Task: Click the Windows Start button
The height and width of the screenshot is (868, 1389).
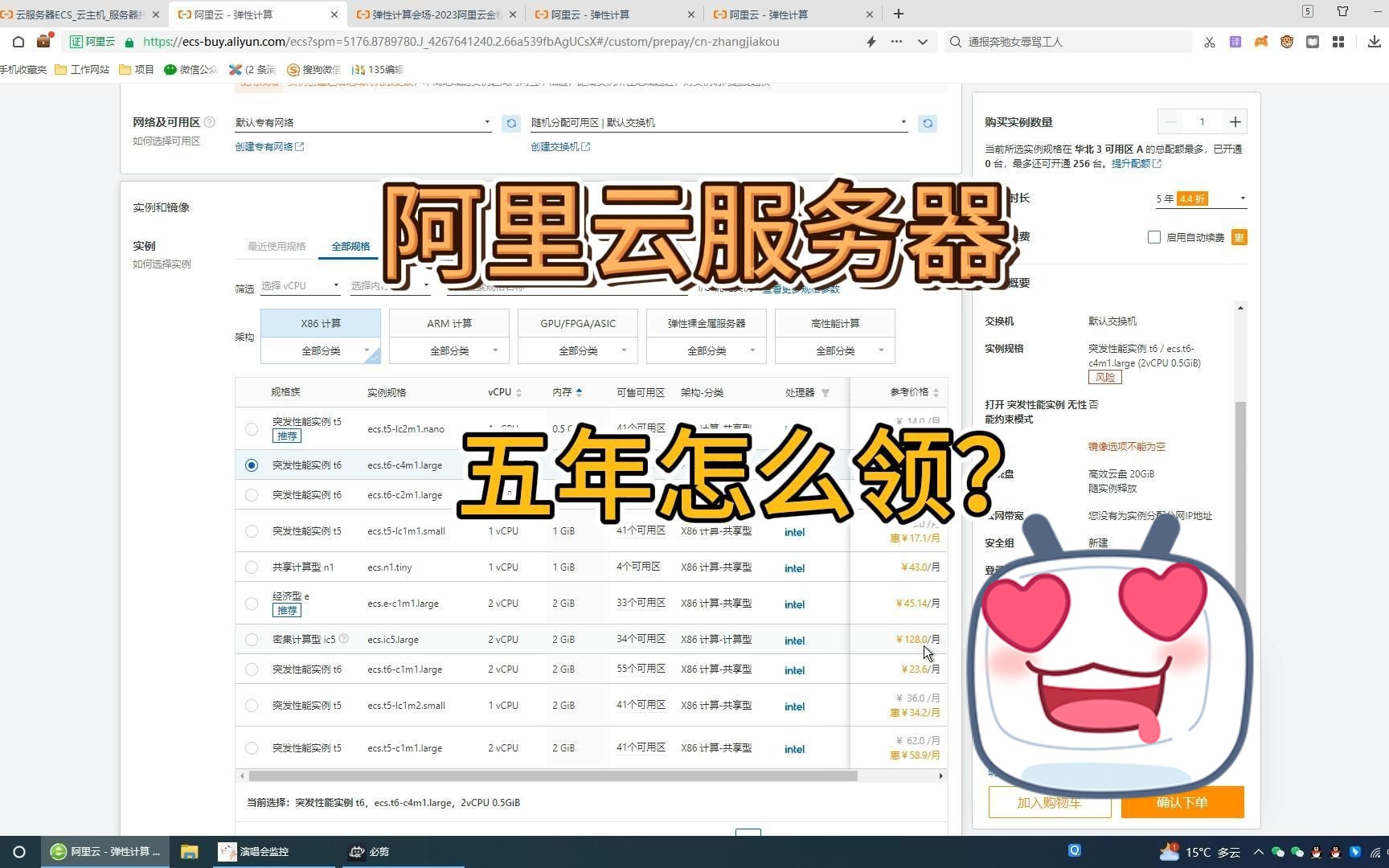Action: [19, 852]
